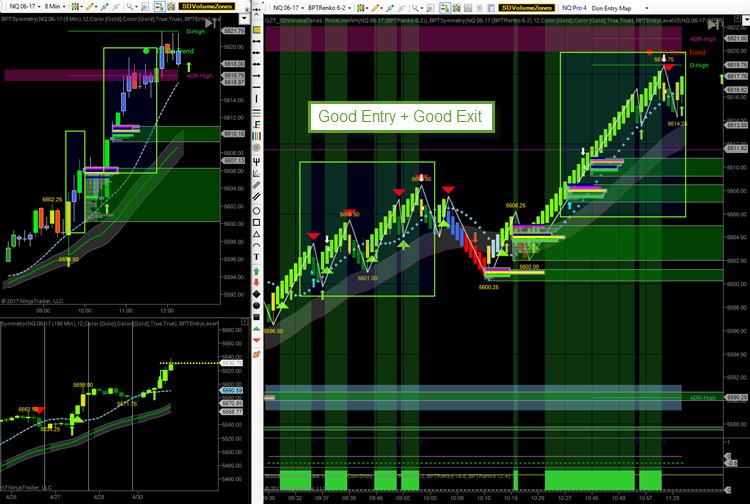Select the green triangle up marker tool
Screen dimensions: 750x504
coord(256,329)
